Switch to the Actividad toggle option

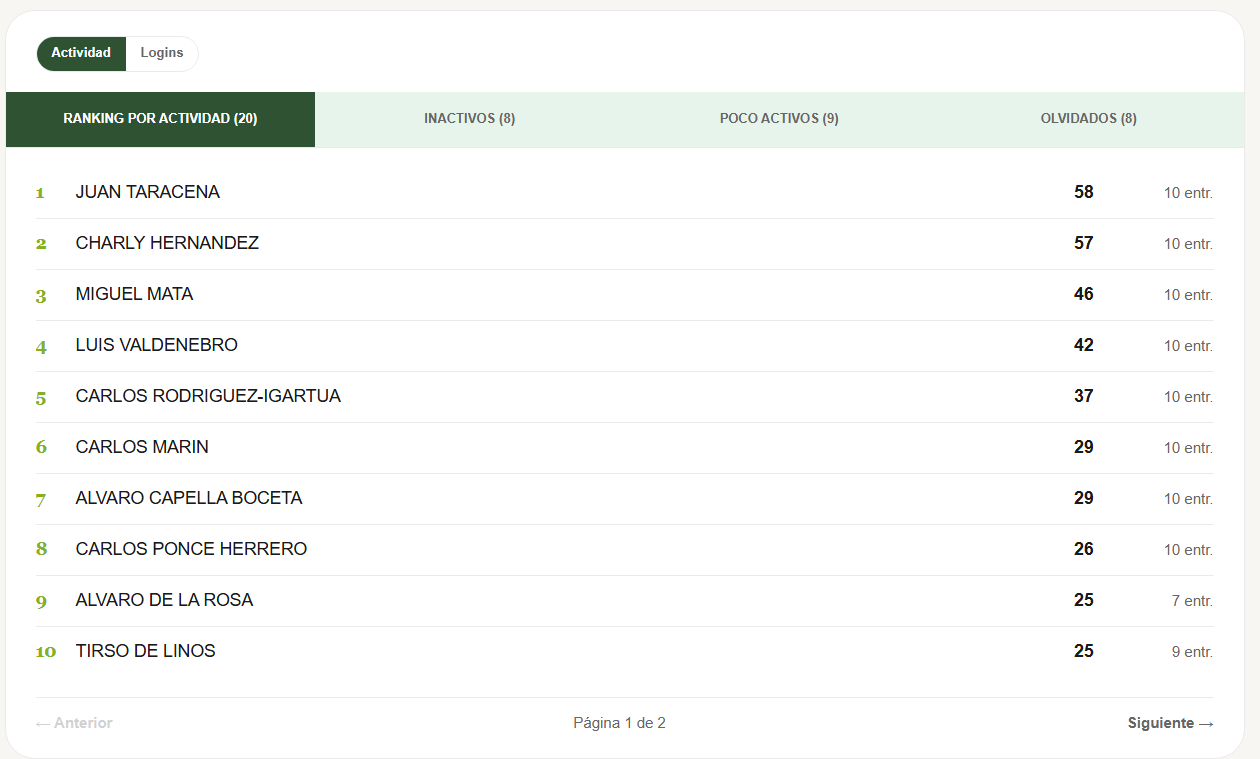click(x=81, y=53)
